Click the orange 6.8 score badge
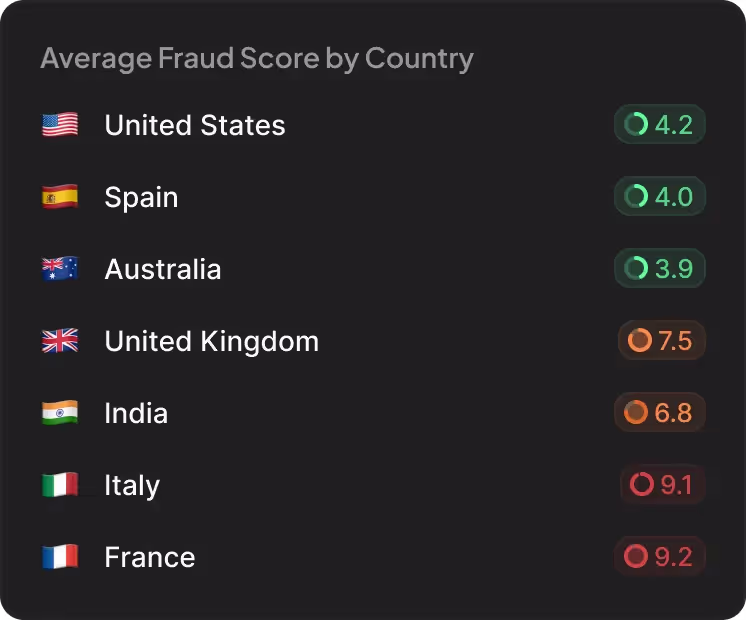This screenshot has width=746, height=620. pyautogui.click(x=660, y=413)
